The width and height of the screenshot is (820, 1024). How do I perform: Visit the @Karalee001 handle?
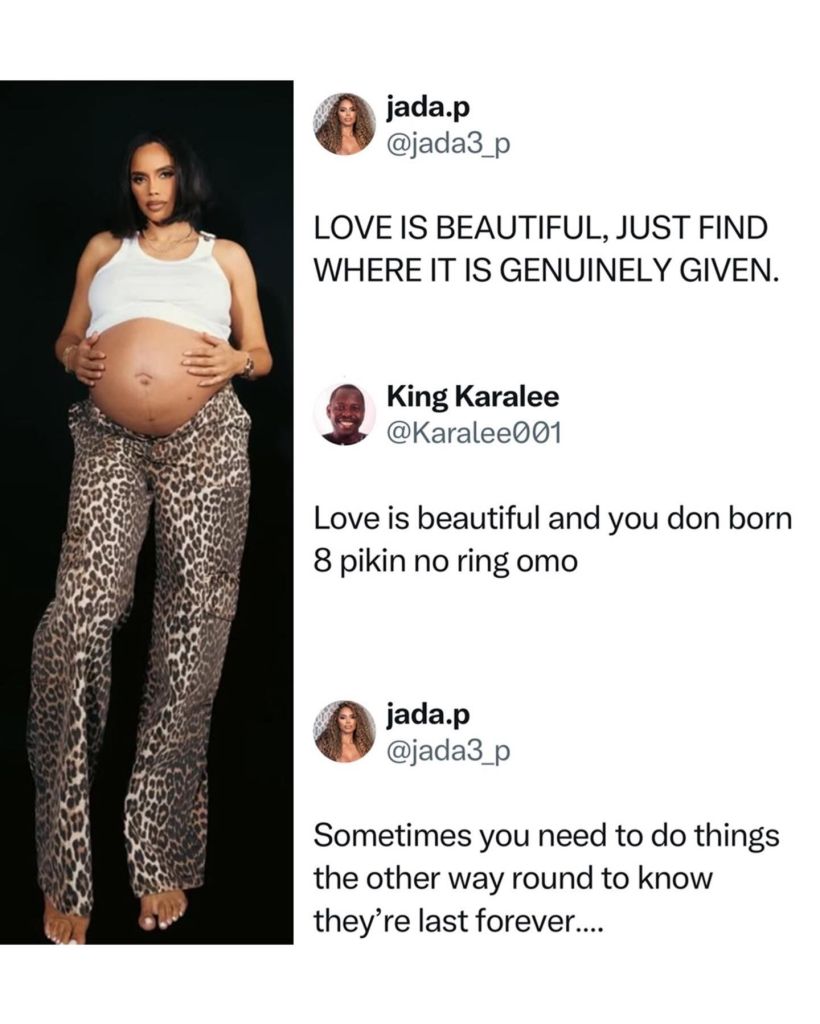[x=474, y=433]
